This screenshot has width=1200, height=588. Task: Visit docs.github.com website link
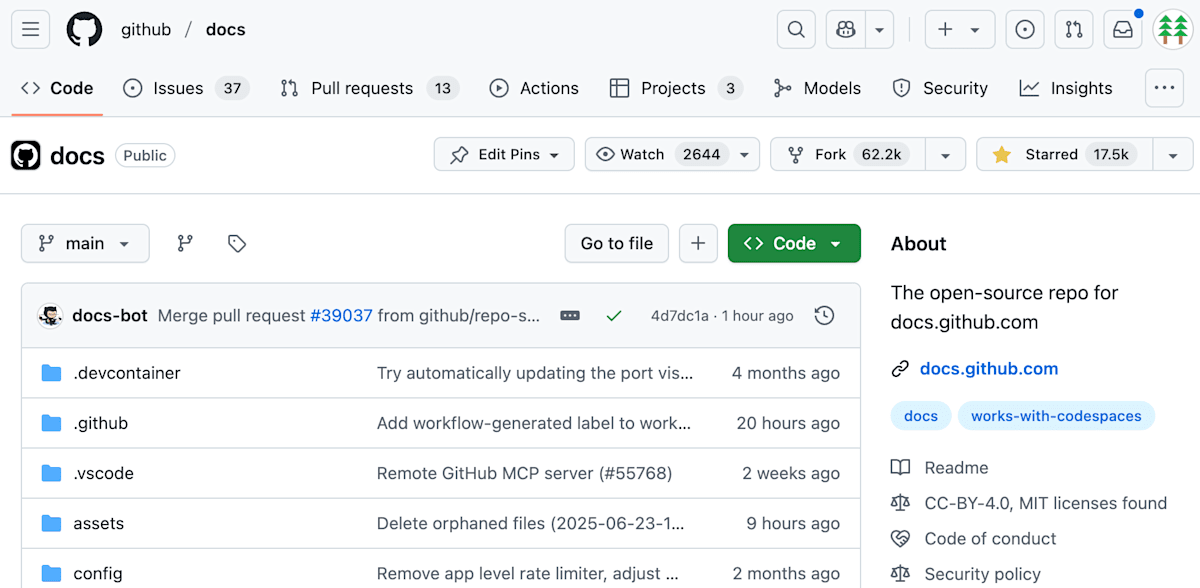click(989, 368)
